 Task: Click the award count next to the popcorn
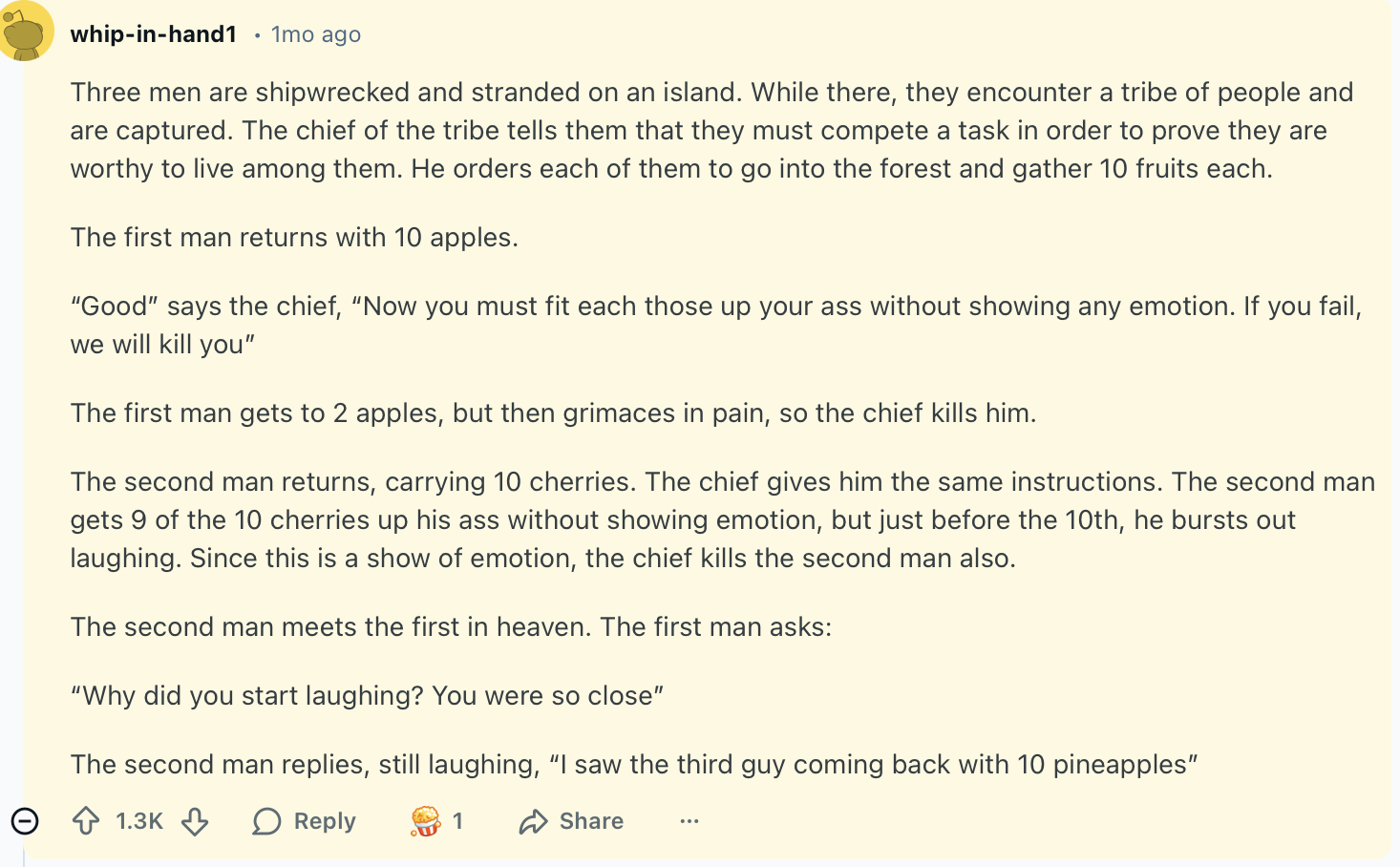tap(458, 821)
